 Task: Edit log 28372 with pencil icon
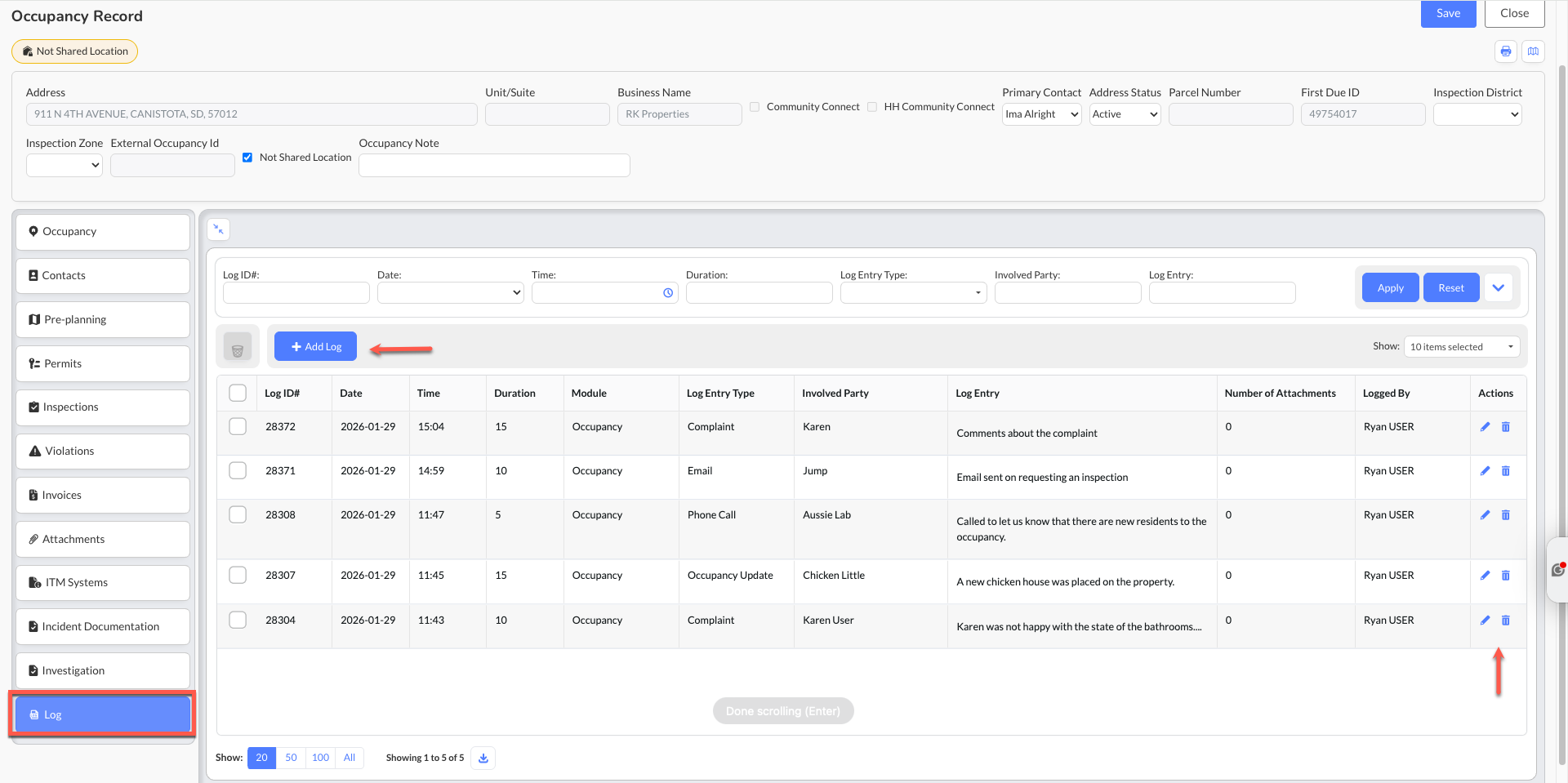tap(1485, 427)
